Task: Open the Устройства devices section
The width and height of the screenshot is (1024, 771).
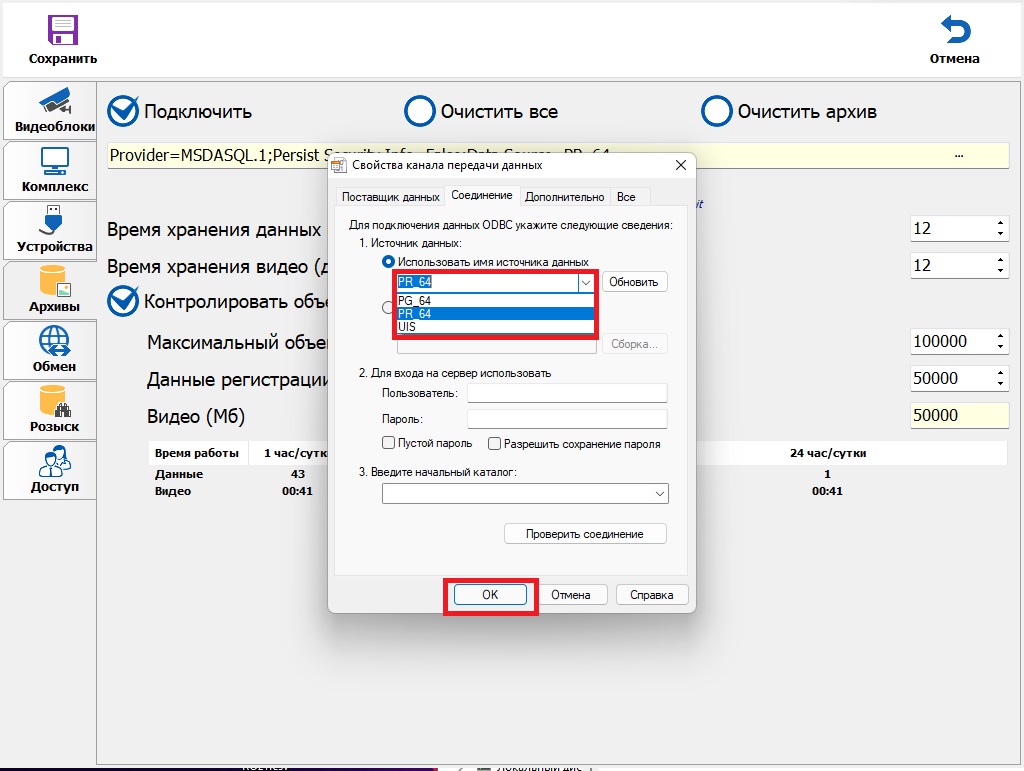Action: (53, 230)
